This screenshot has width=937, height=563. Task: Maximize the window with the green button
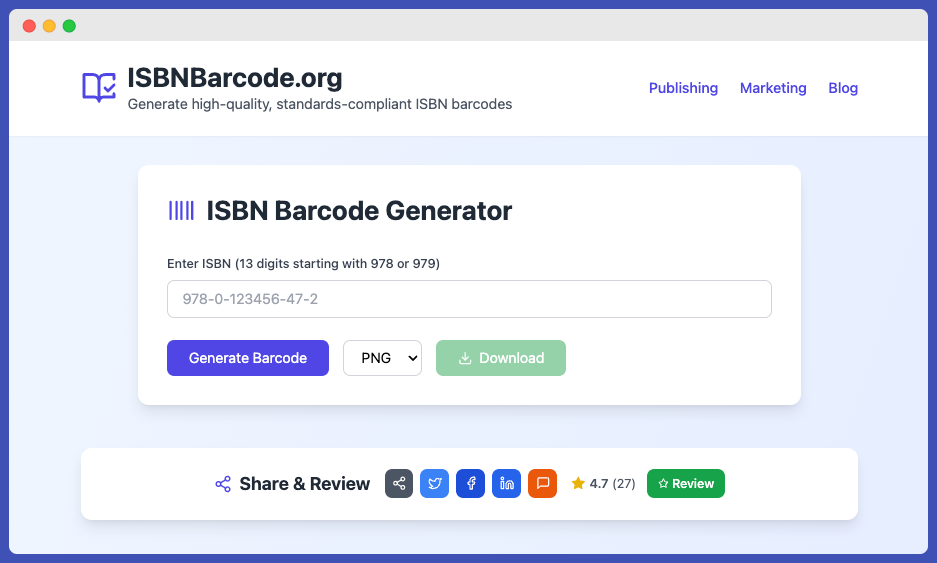pyautogui.click(x=69, y=26)
